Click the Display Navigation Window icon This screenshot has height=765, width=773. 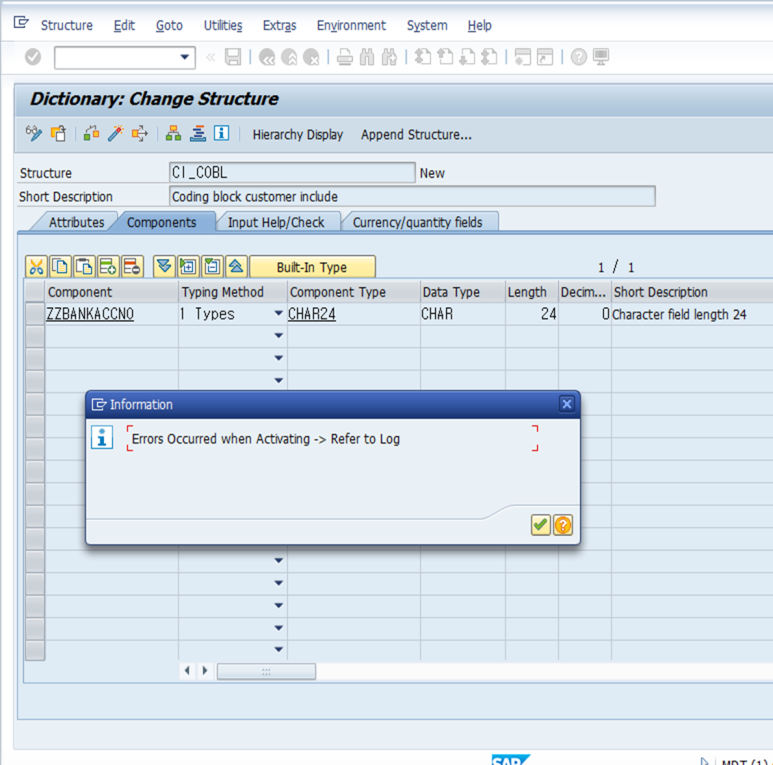pyautogui.click(x=198, y=134)
